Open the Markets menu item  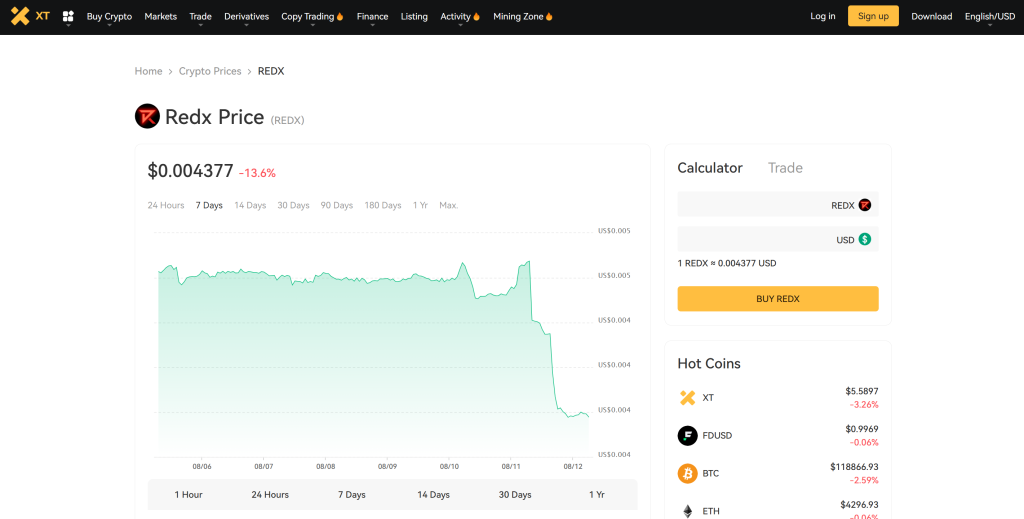click(160, 17)
